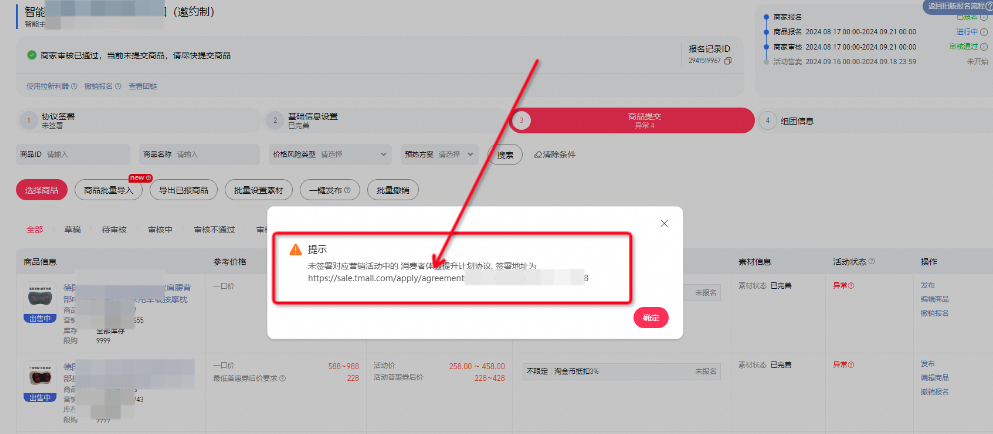Select the 审核中 filter tab
Screen dimensions: 993x434
(160, 230)
